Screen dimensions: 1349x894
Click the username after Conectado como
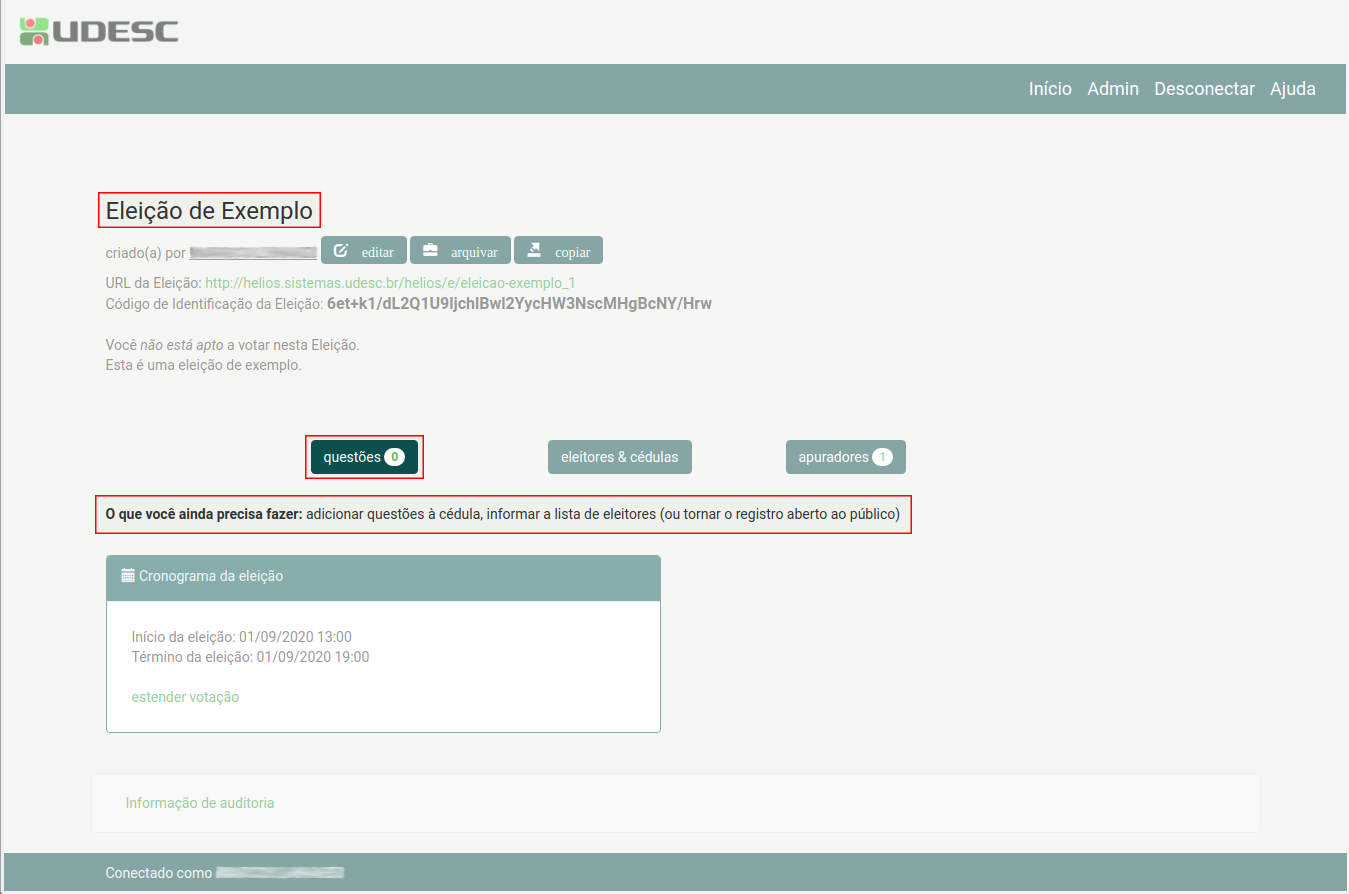(x=280, y=873)
